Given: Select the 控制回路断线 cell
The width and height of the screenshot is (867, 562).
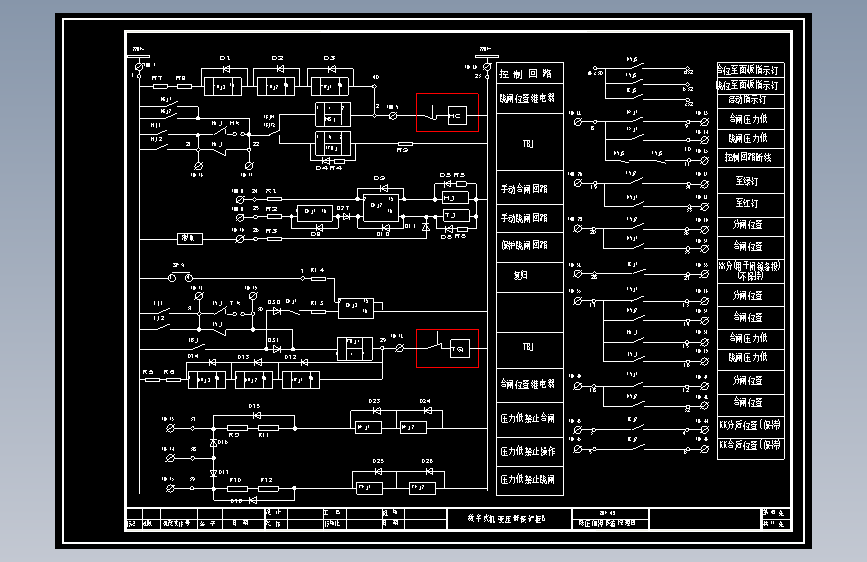Looking at the screenshot, I should [750, 157].
